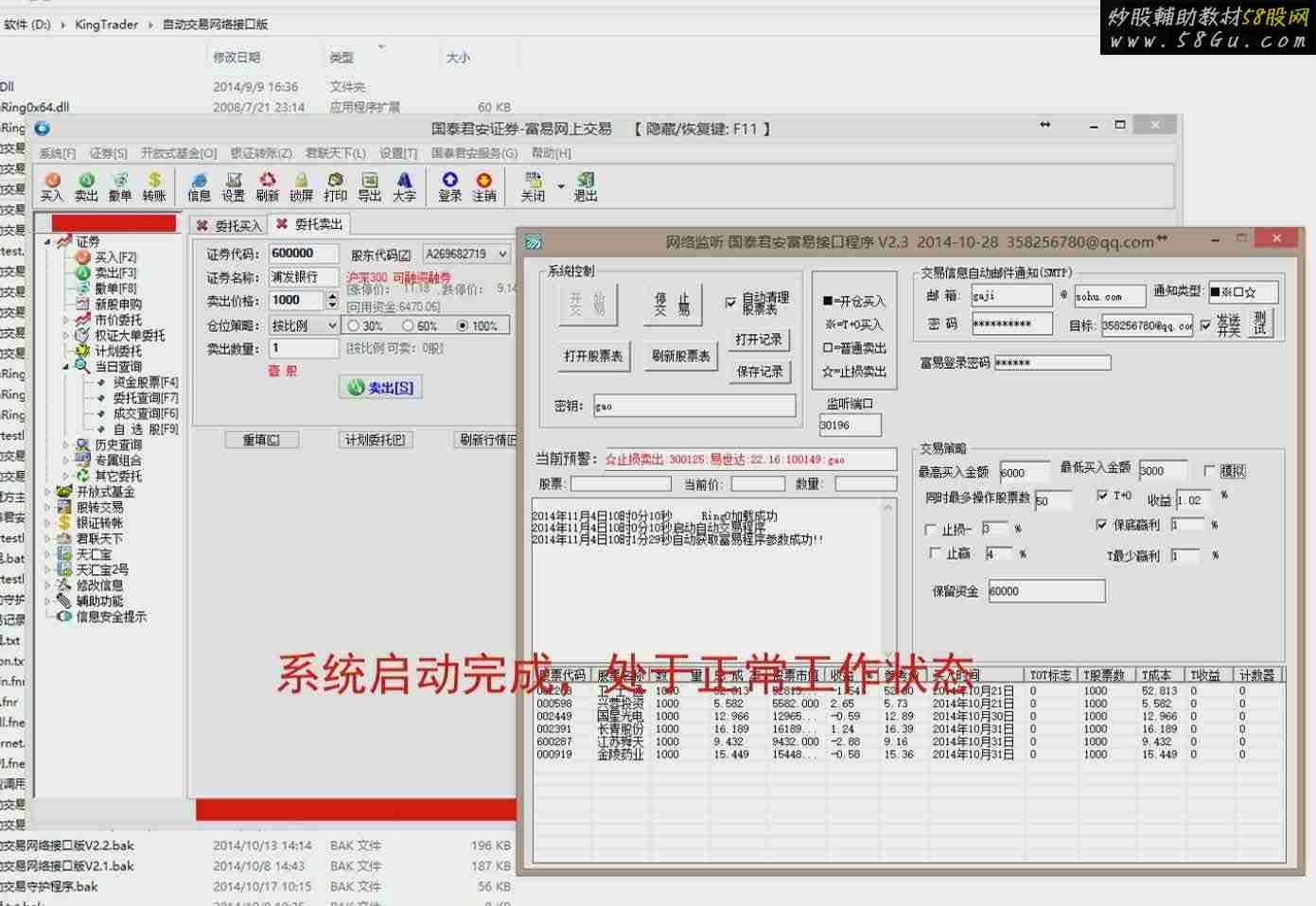Open 信息安全提示 in the tree
Screen dimensions: 1316x906
102,617
